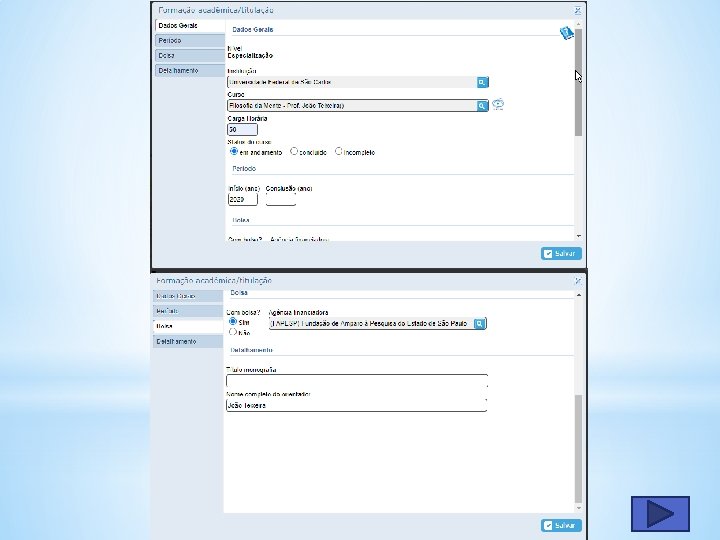Screen dimensions: 720x540
Task: Click the Título monografia text field
Action: pyautogui.click(x=357, y=381)
